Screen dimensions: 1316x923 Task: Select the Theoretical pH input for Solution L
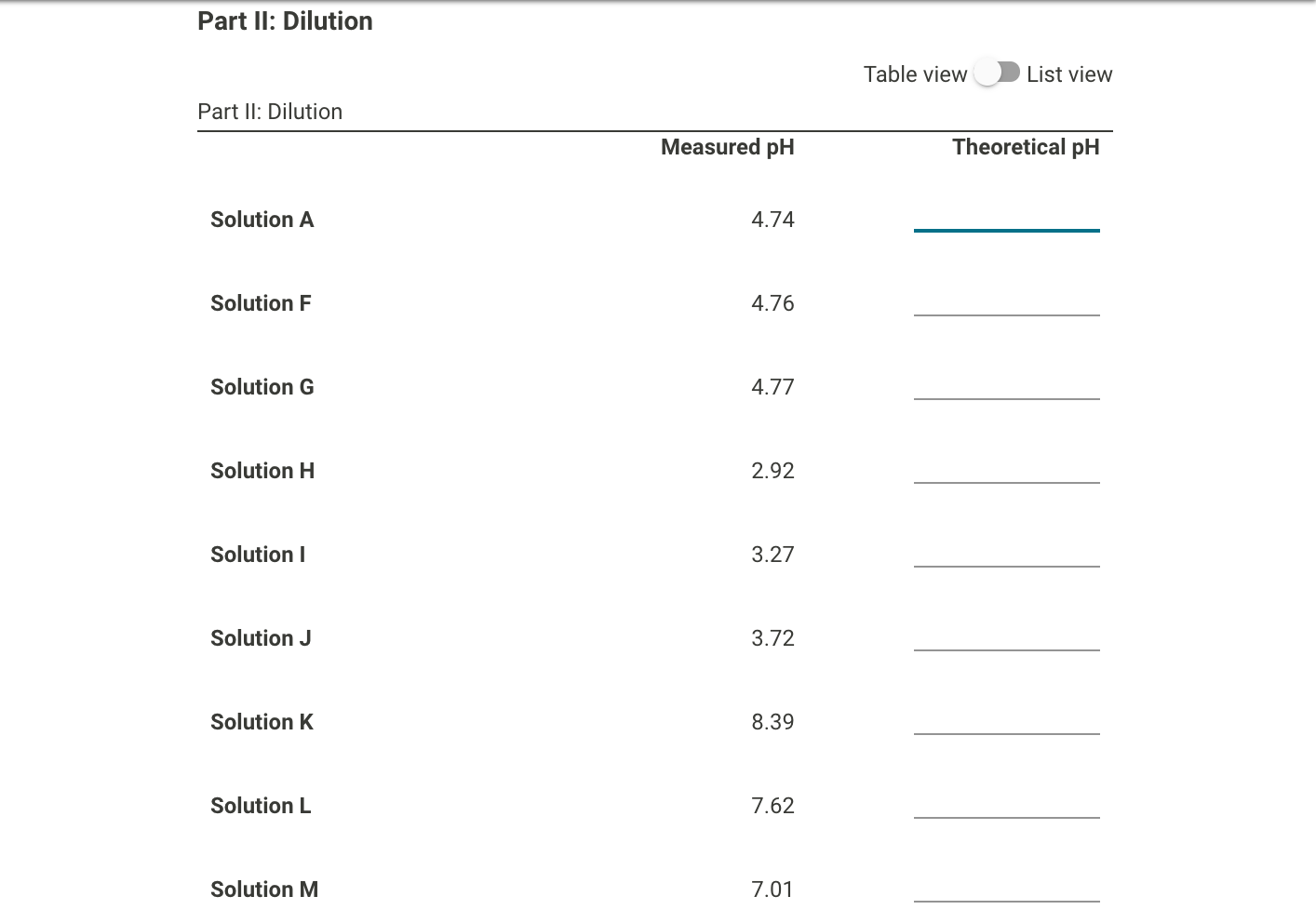coord(1006,812)
